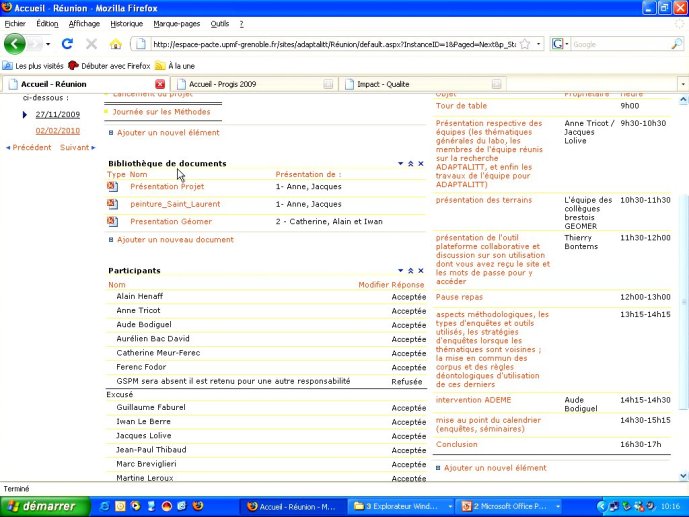Image resolution: width=689 pixels, height=517 pixels.
Task: Switch to the Impact - Qualite tab
Action: point(422,84)
